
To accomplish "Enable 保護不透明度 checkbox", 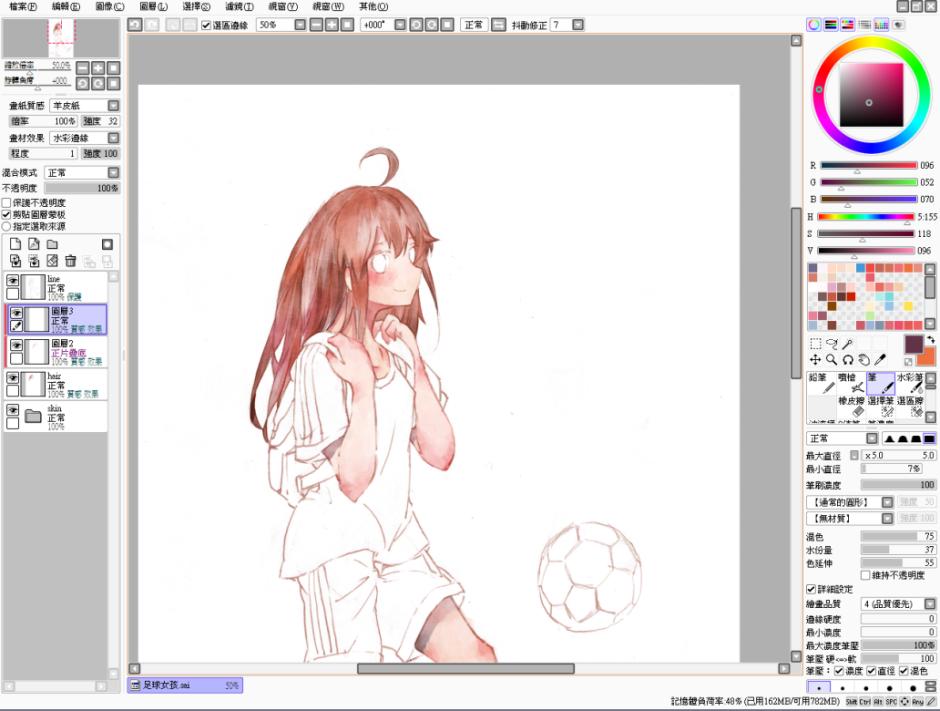I will coord(6,203).
